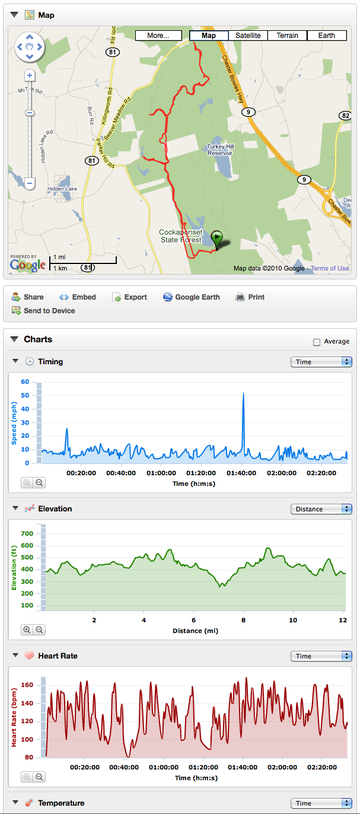The width and height of the screenshot is (360, 814).
Task: Zoom out on the Timing chart
Action: (39, 483)
